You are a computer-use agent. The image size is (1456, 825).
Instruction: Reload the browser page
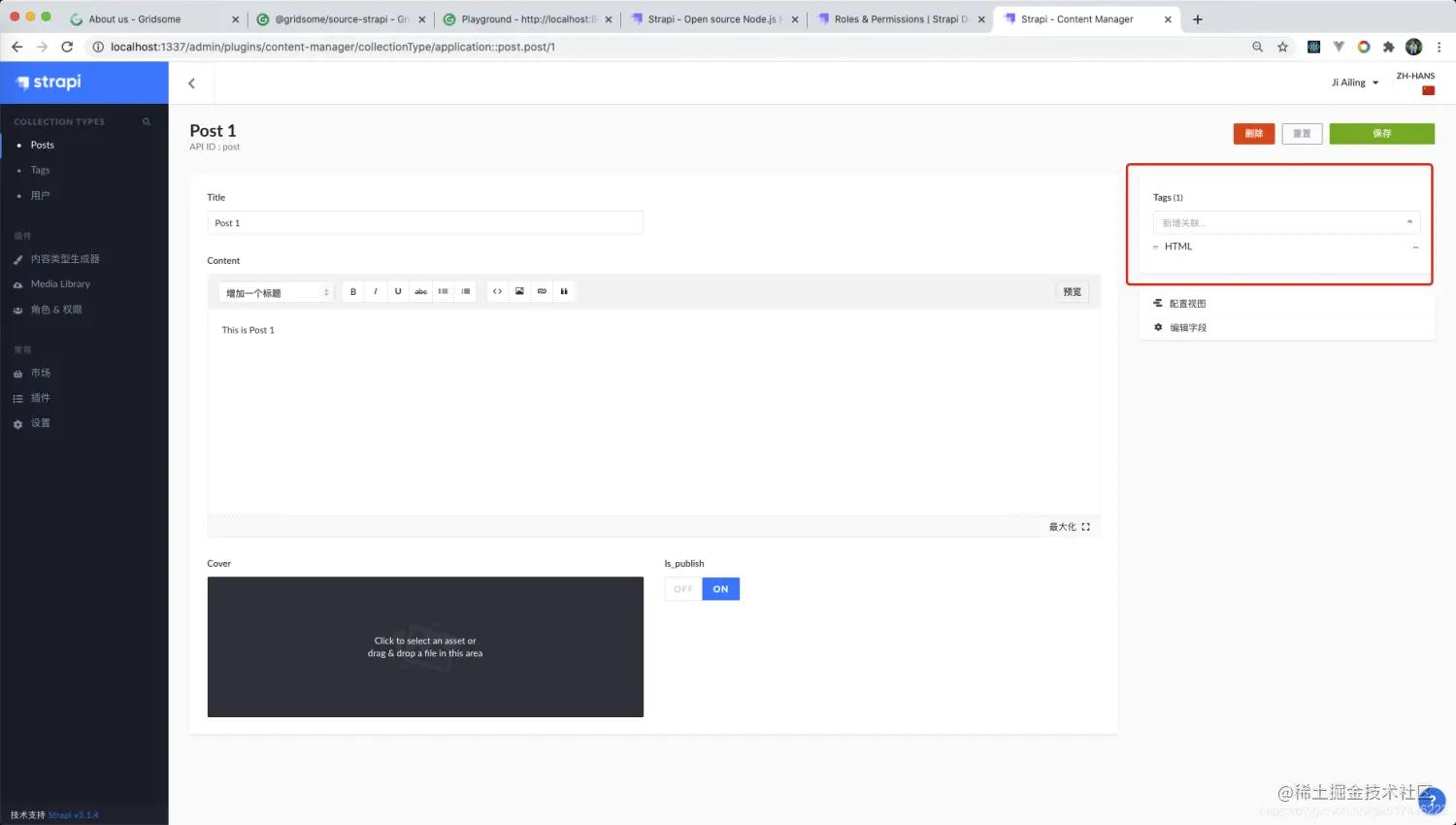pos(67,47)
